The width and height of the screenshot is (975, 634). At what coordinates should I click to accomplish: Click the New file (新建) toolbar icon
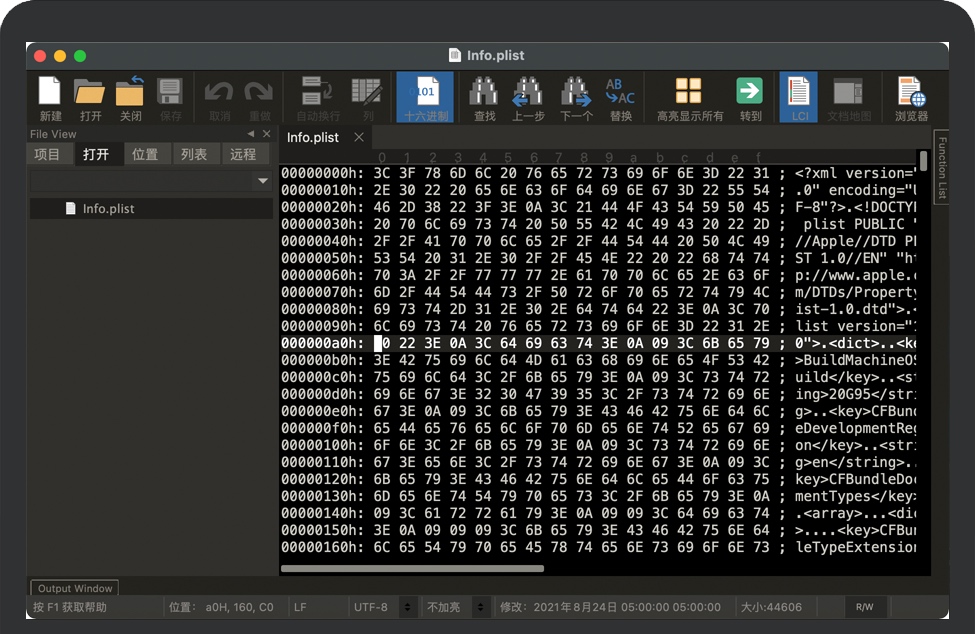pos(50,97)
